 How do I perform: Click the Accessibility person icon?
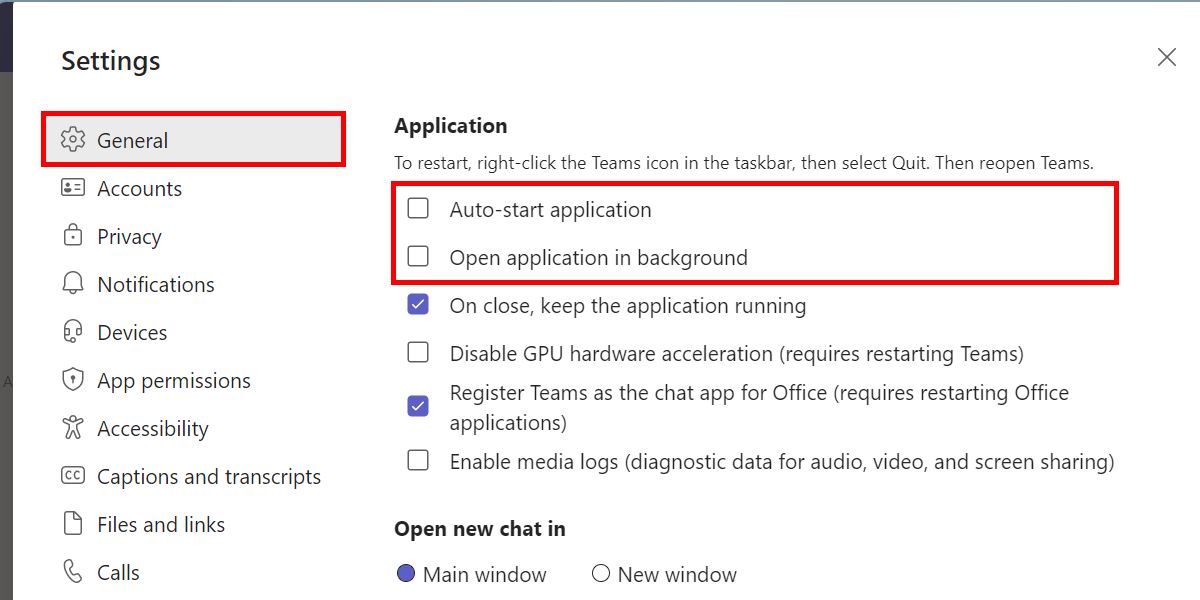[72, 428]
